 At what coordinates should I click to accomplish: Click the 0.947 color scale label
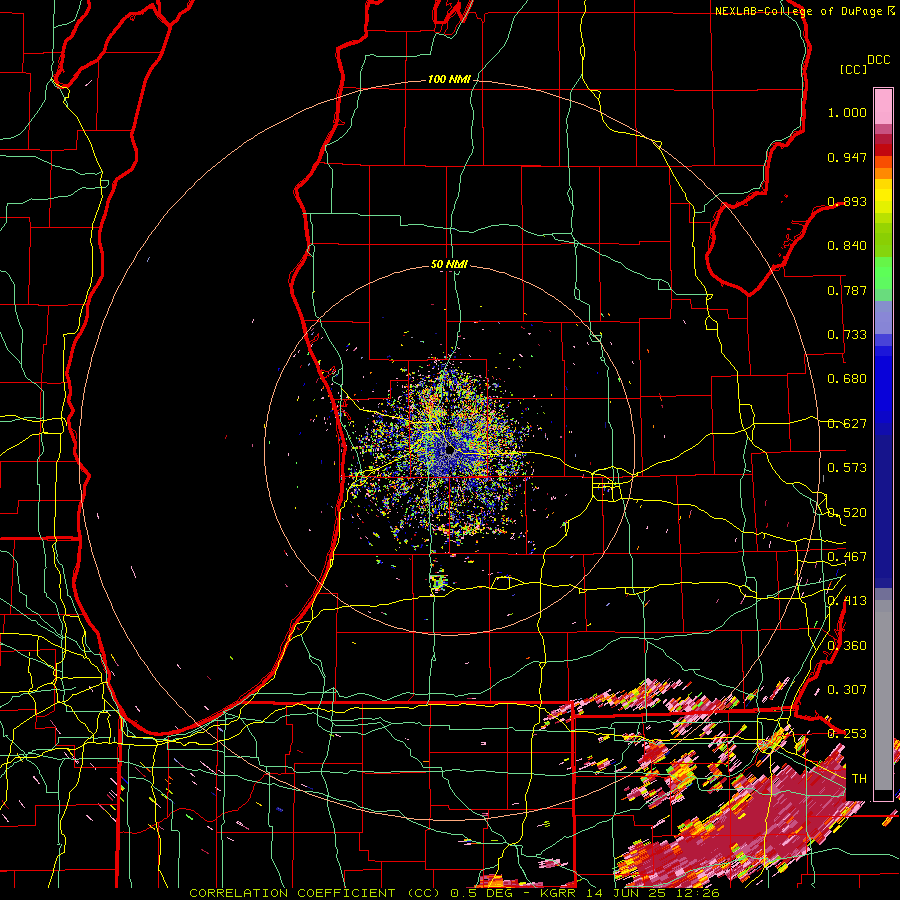point(847,157)
